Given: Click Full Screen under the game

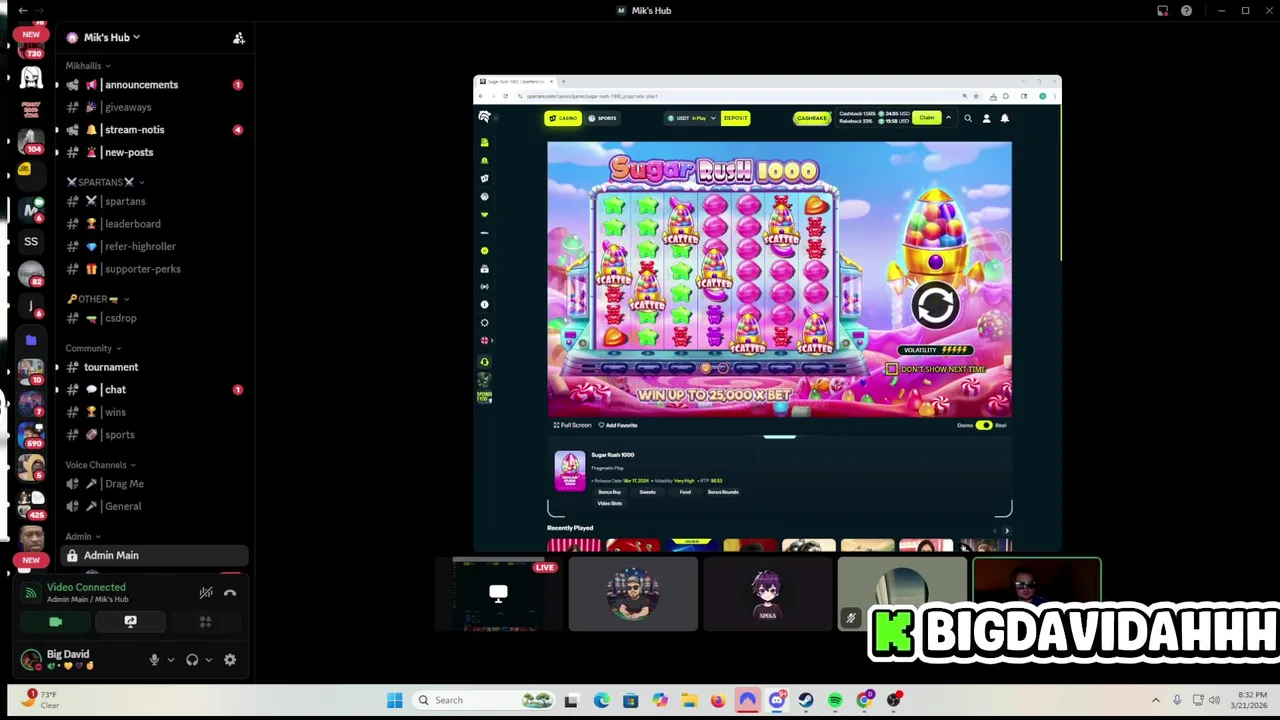Looking at the screenshot, I should tap(573, 425).
